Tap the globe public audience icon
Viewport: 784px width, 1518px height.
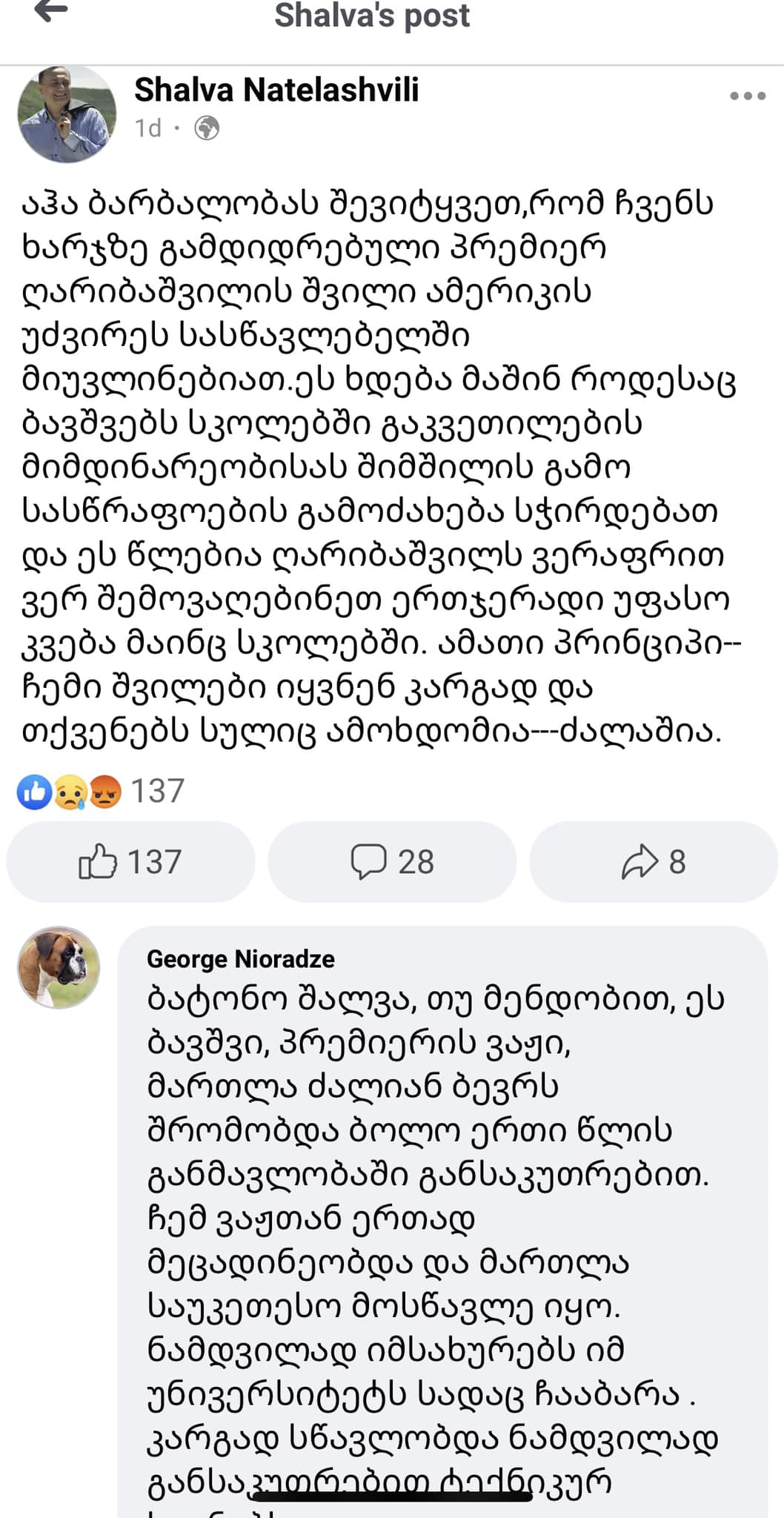click(x=206, y=128)
